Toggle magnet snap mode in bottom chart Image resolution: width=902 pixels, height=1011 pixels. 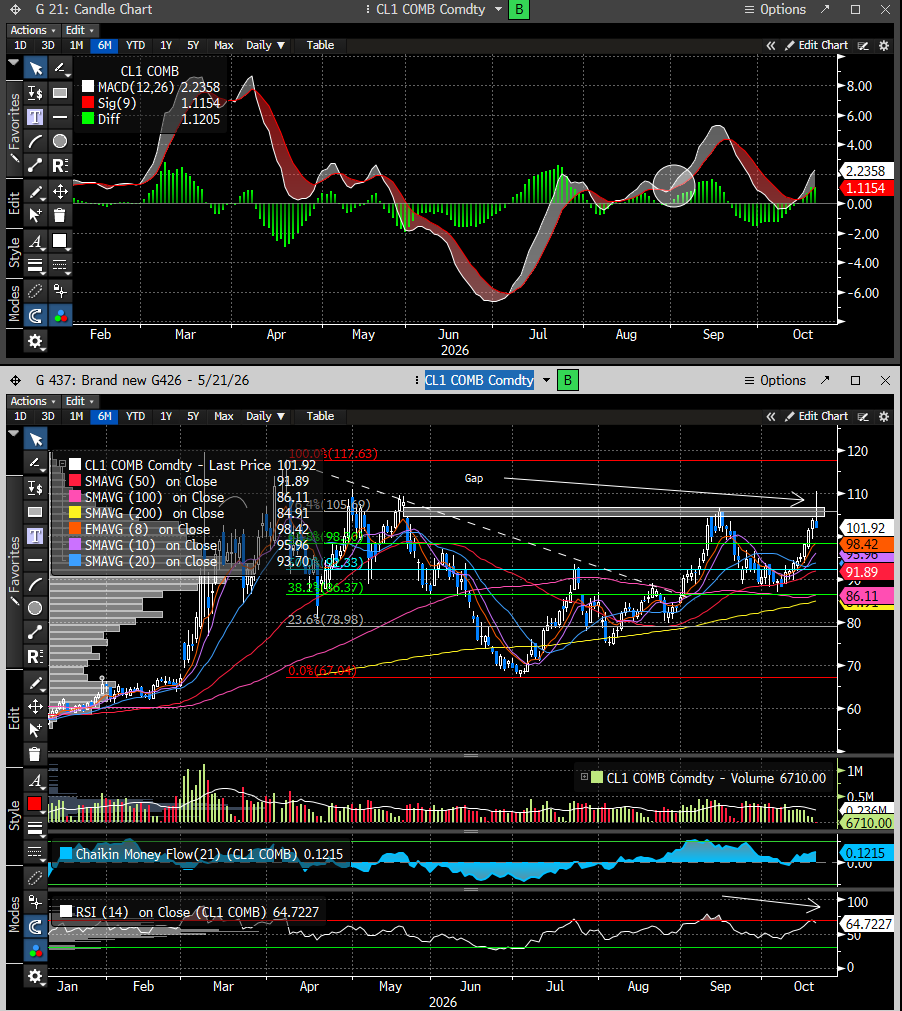coord(35,927)
